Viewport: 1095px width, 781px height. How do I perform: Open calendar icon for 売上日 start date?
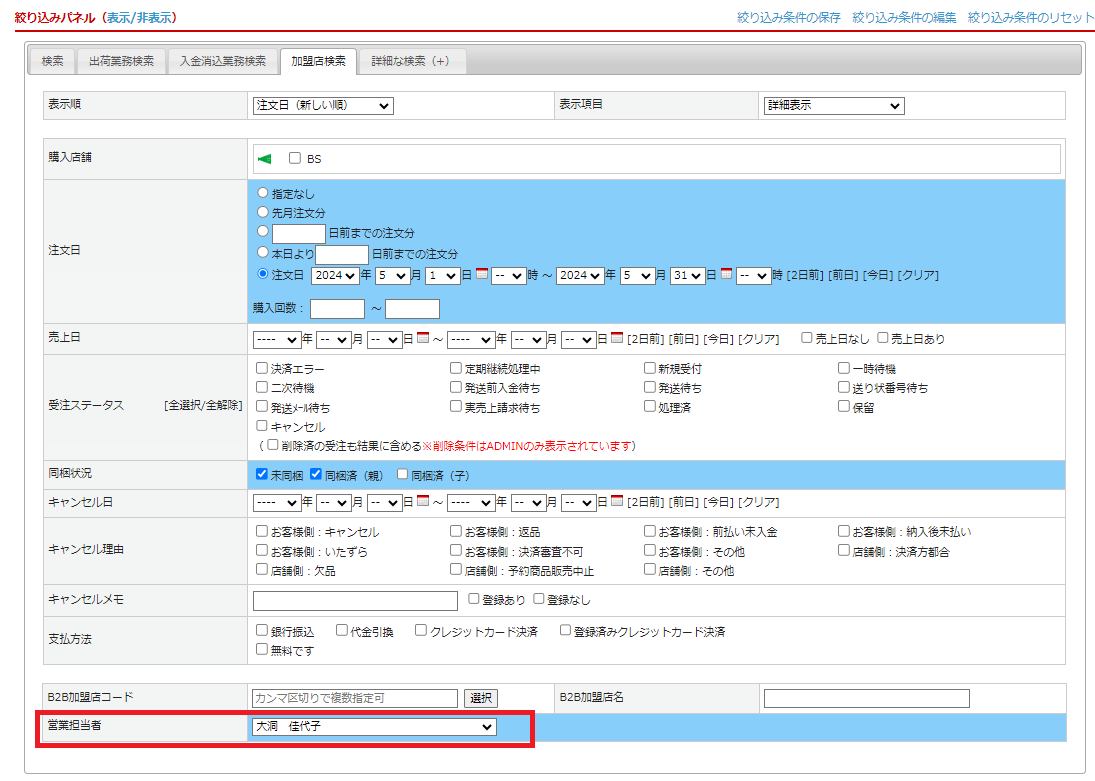[423, 339]
